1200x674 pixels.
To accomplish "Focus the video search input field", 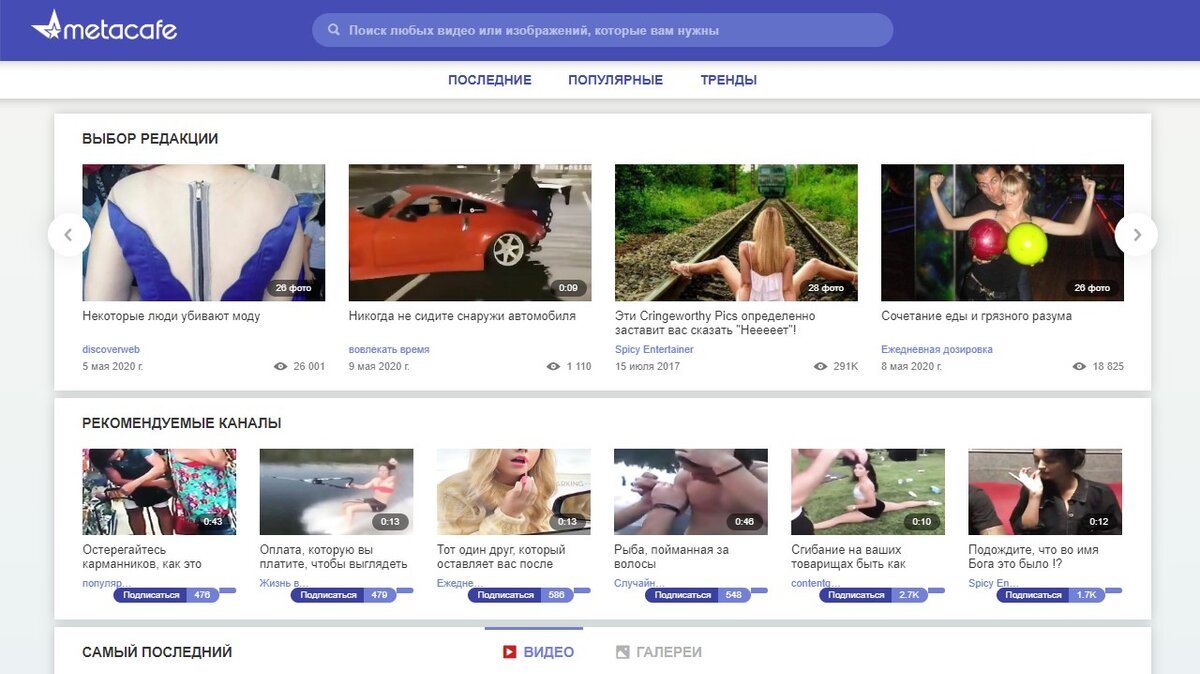I will tap(602, 30).
